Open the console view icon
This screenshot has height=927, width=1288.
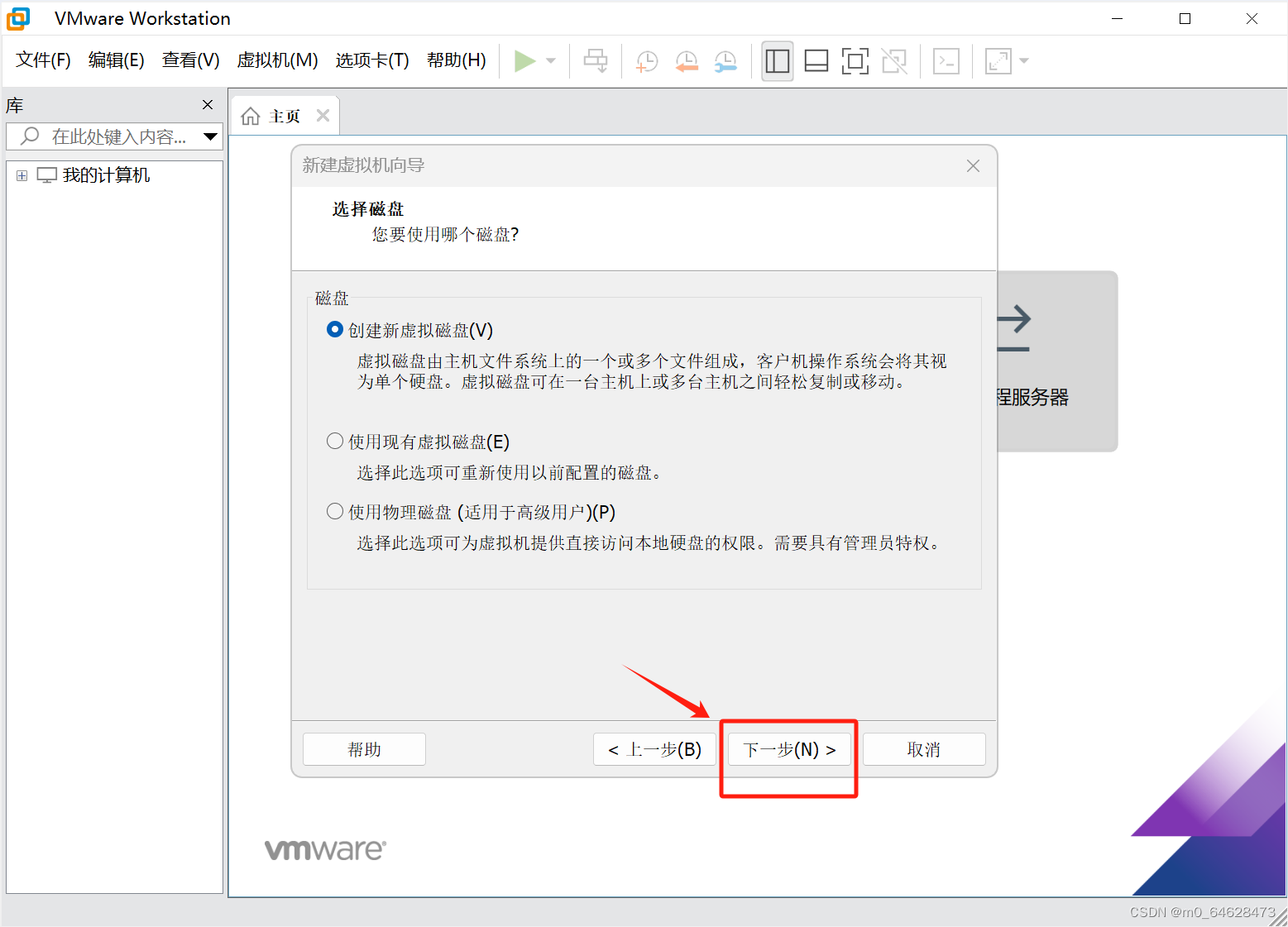946,60
